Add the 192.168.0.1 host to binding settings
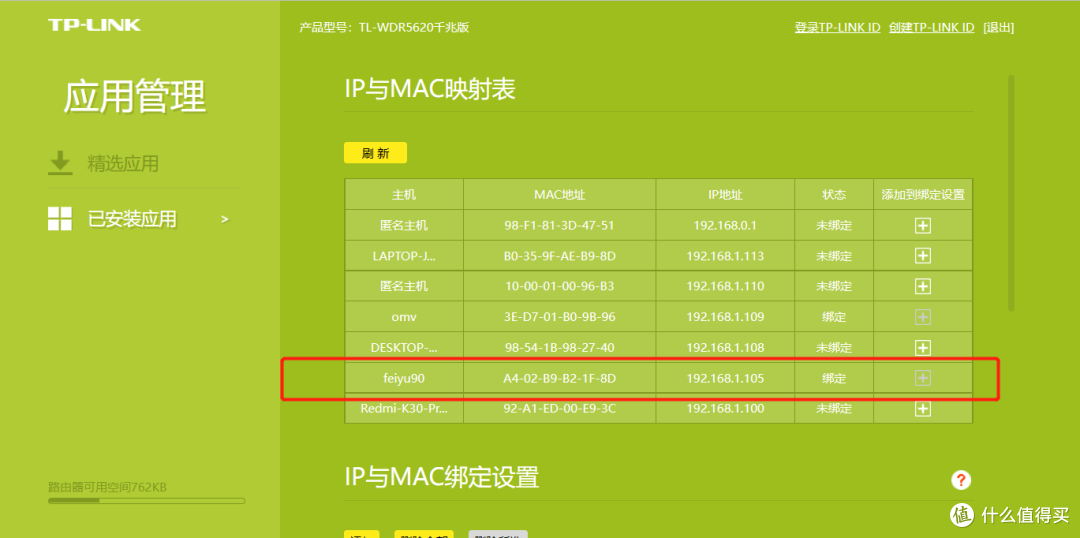1080x538 pixels. (922, 225)
